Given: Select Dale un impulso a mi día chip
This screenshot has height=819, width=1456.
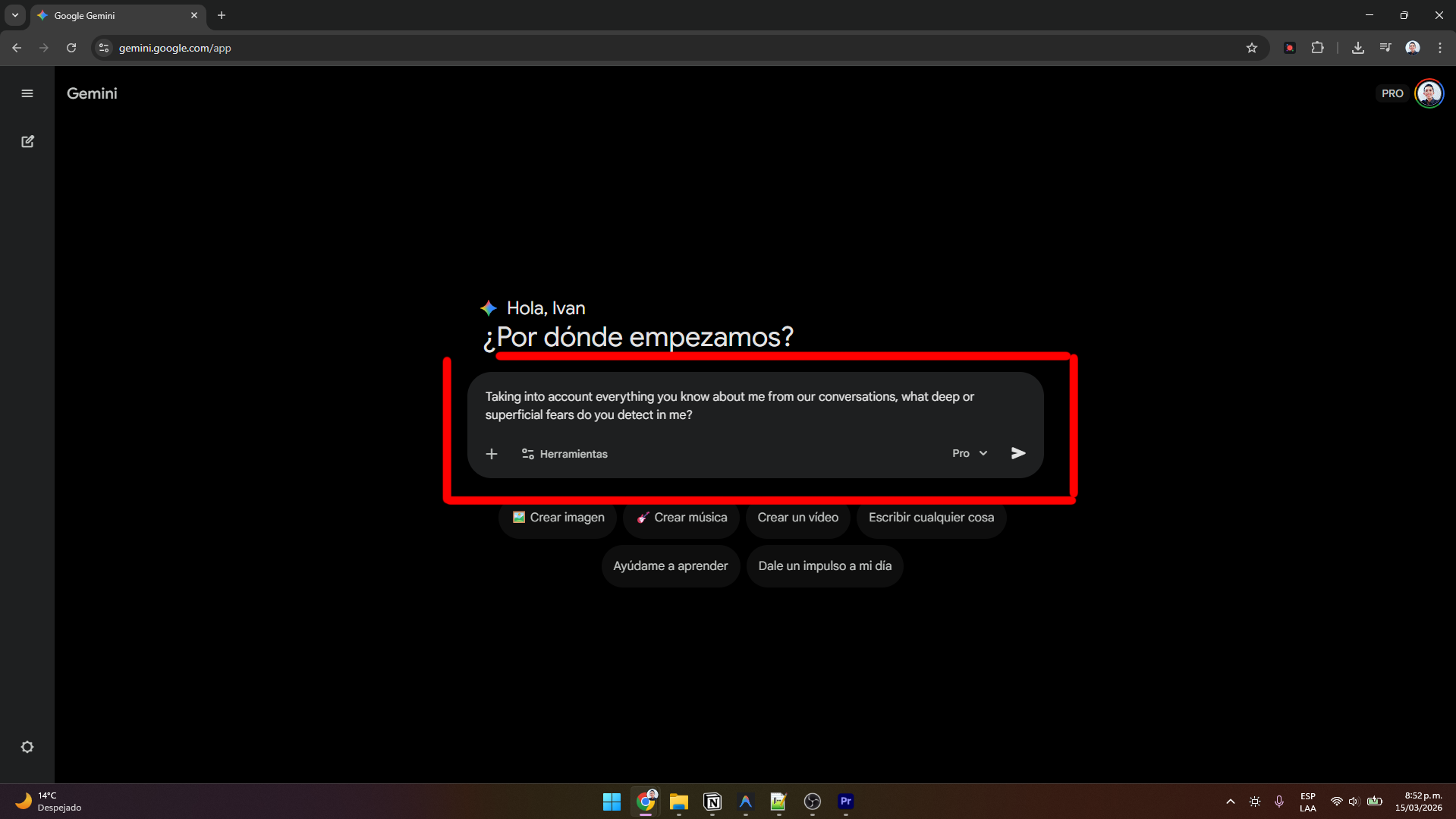Looking at the screenshot, I should [x=825, y=566].
